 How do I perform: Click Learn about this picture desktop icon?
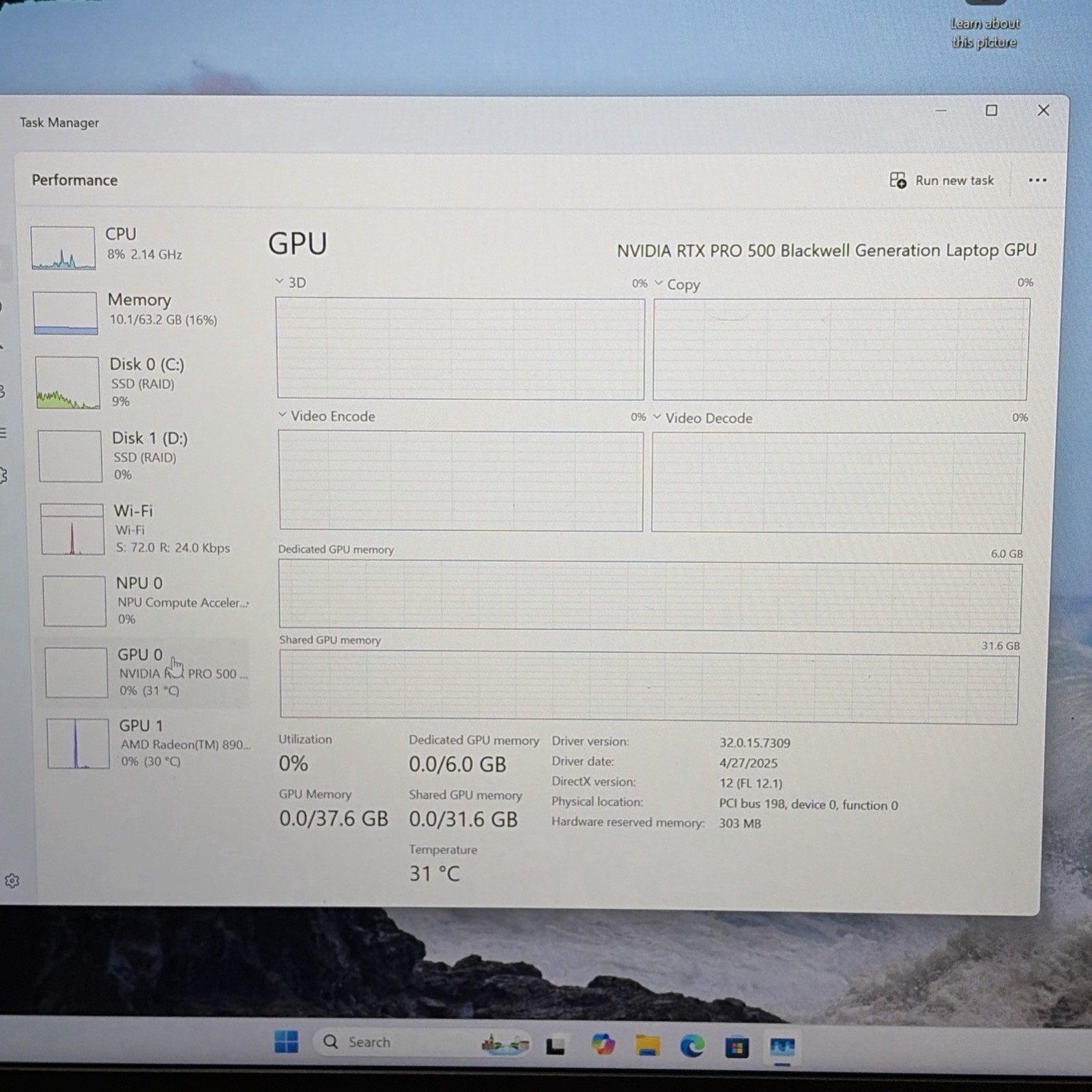pos(985,26)
